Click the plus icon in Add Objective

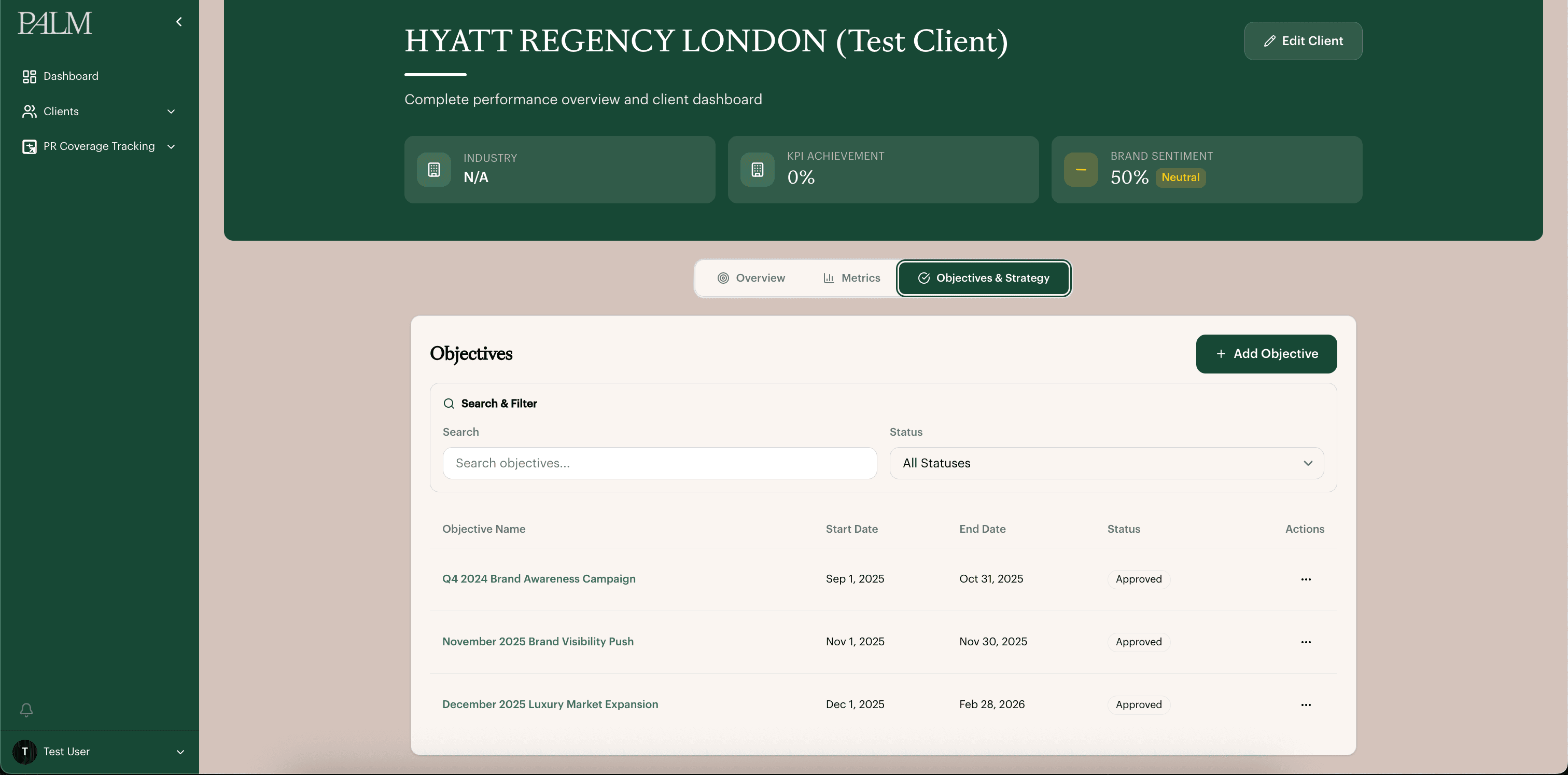click(1221, 354)
